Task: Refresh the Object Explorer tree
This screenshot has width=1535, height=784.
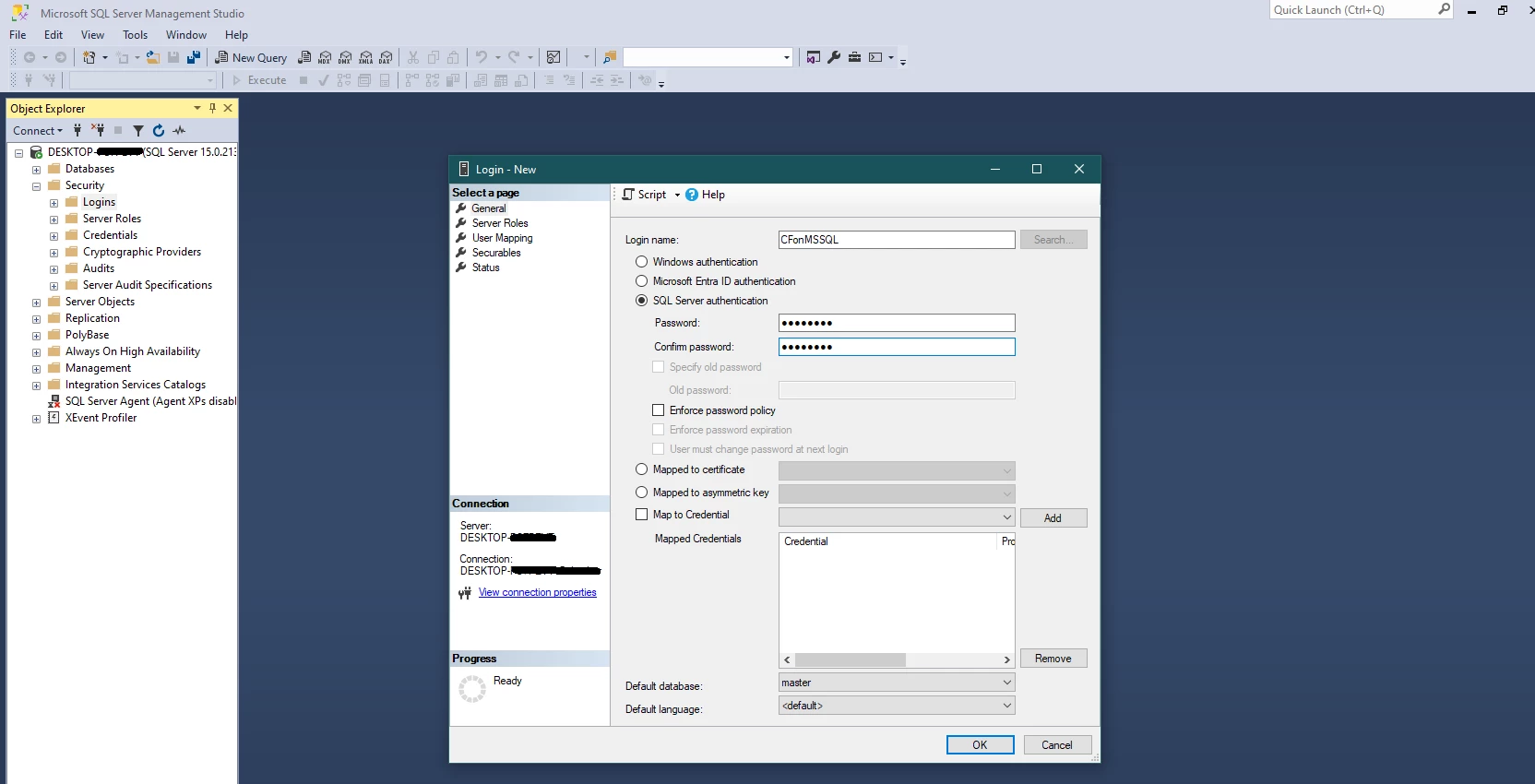Action: [159, 131]
